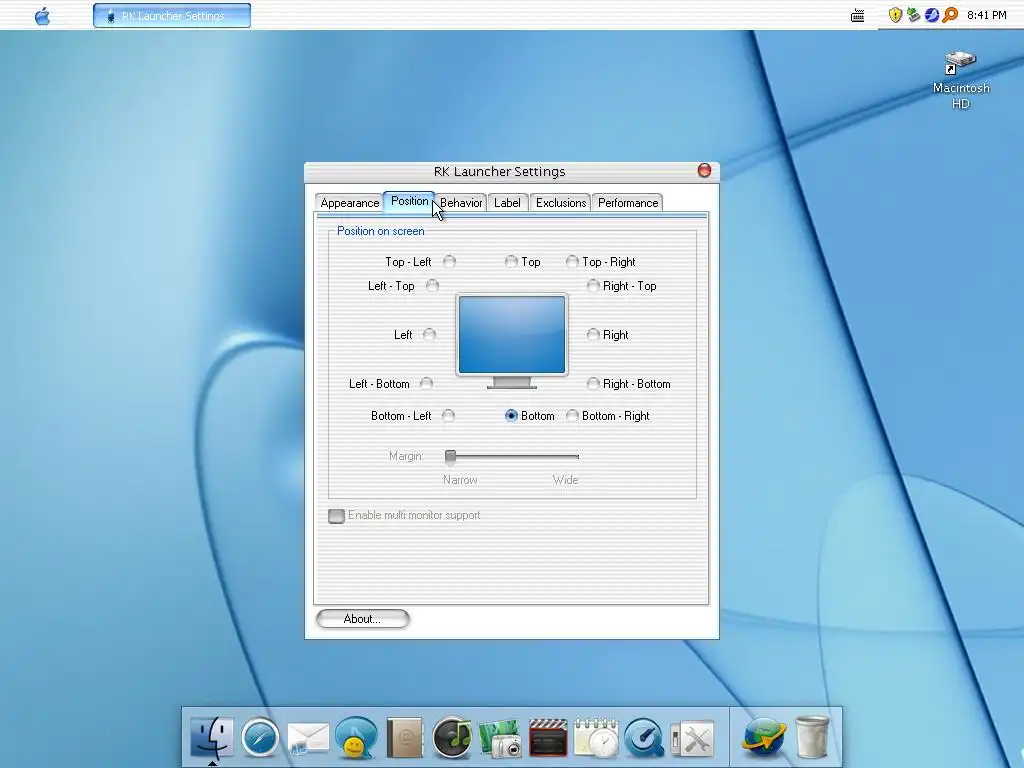Image resolution: width=1024 pixels, height=768 pixels.
Task: Click the keyboard icon in the top bar
Action: tap(857, 15)
